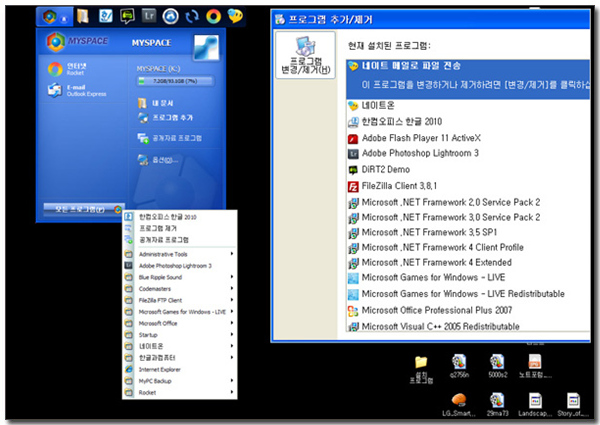
Task: Open the Lightroom Lr icon in the top bar
Action: tap(148, 16)
